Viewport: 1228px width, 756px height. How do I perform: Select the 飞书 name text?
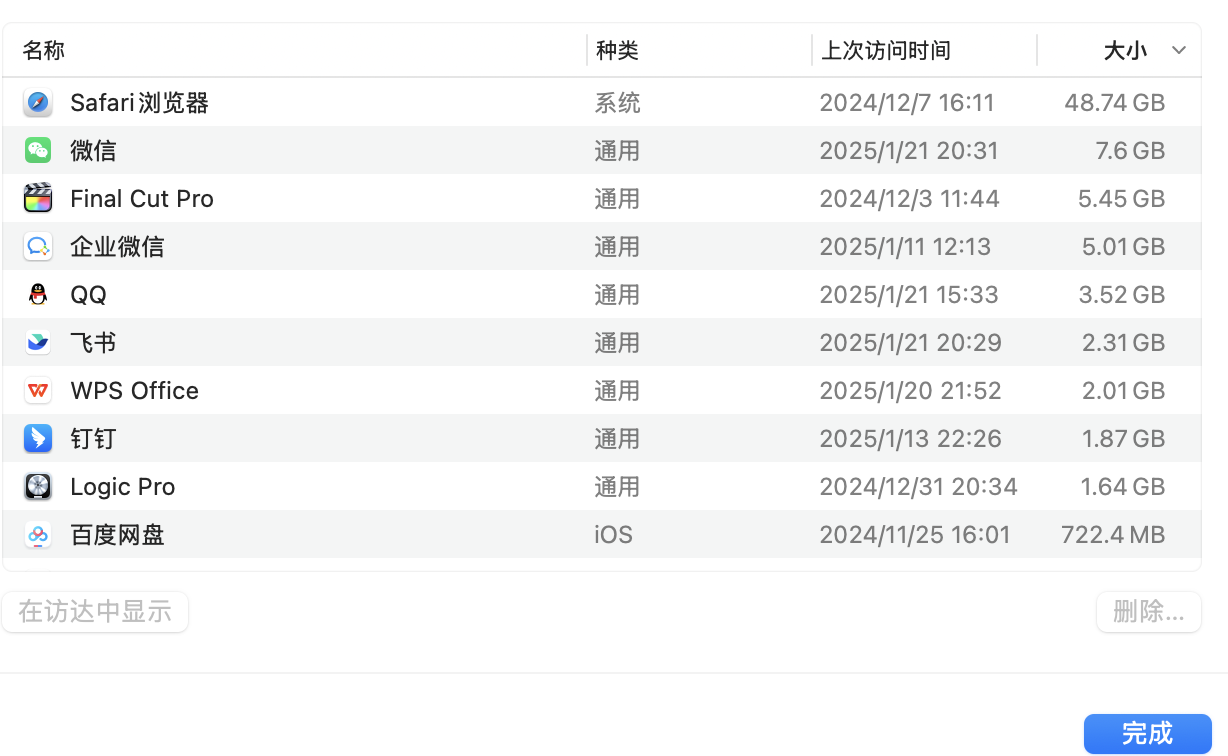pos(93,343)
